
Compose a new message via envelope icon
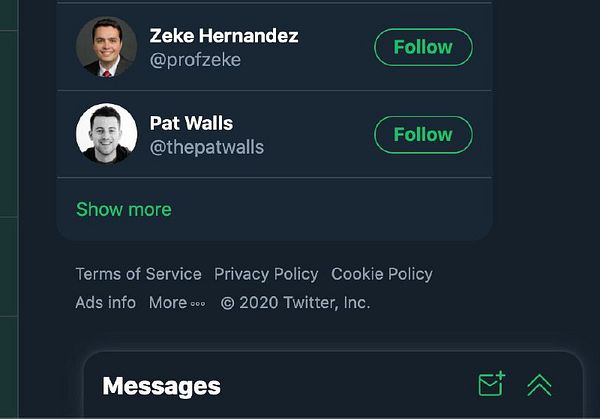(x=491, y=384)
